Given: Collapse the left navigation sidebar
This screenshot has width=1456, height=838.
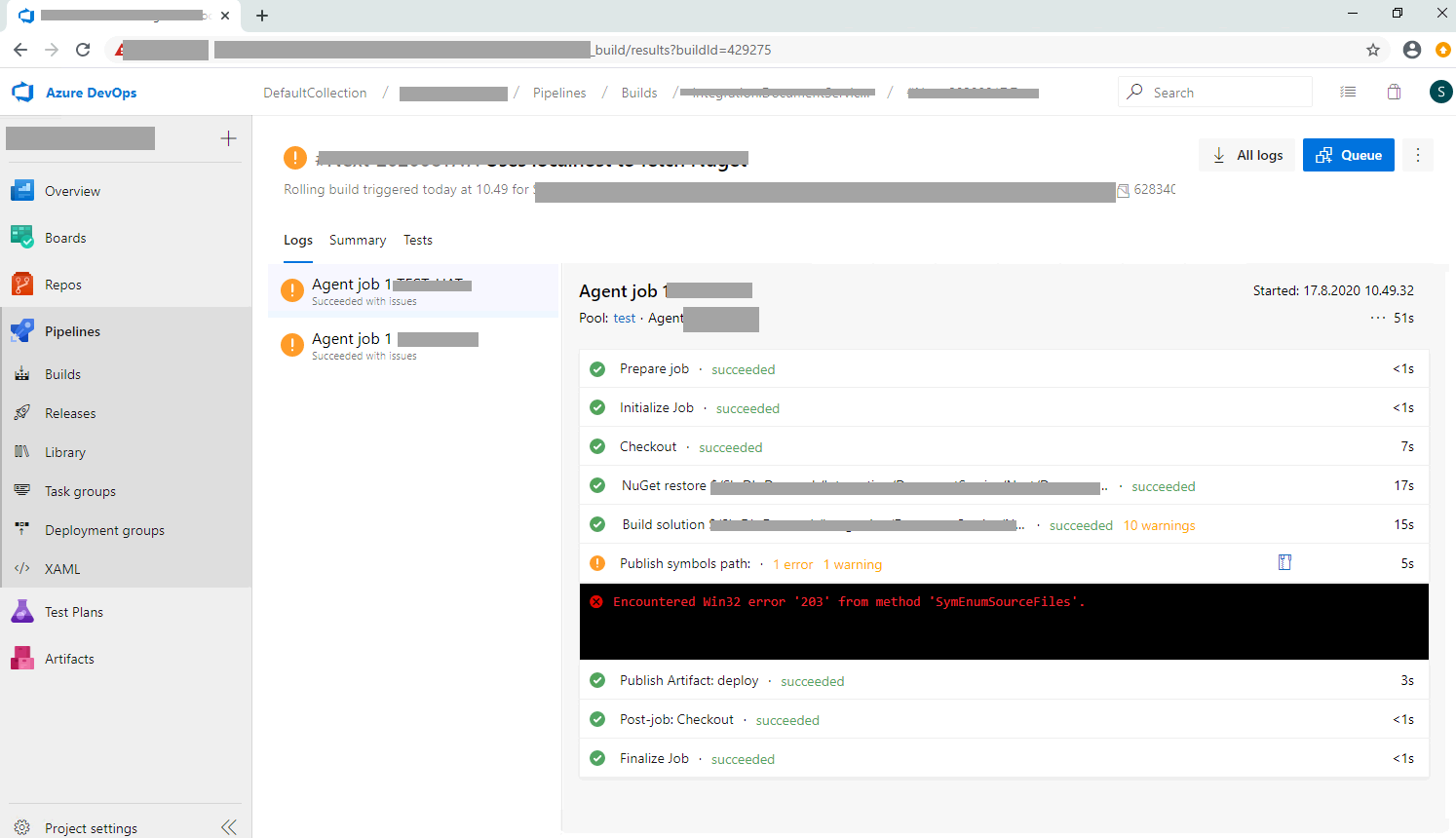Looking at the screenshot, I should click(229, 826).
